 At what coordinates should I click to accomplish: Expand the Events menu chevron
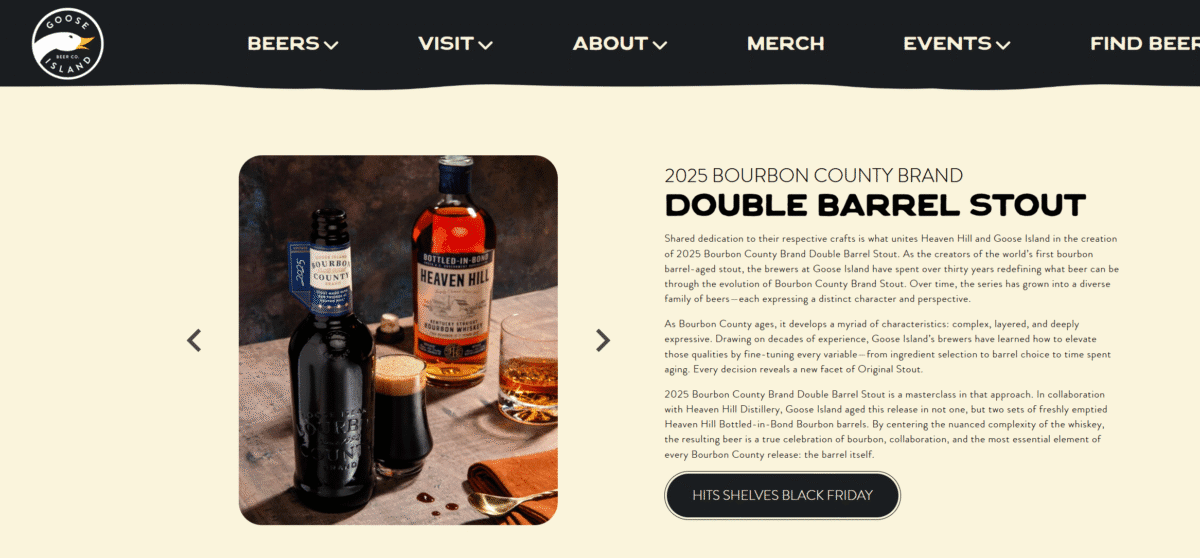point(1003,45)
